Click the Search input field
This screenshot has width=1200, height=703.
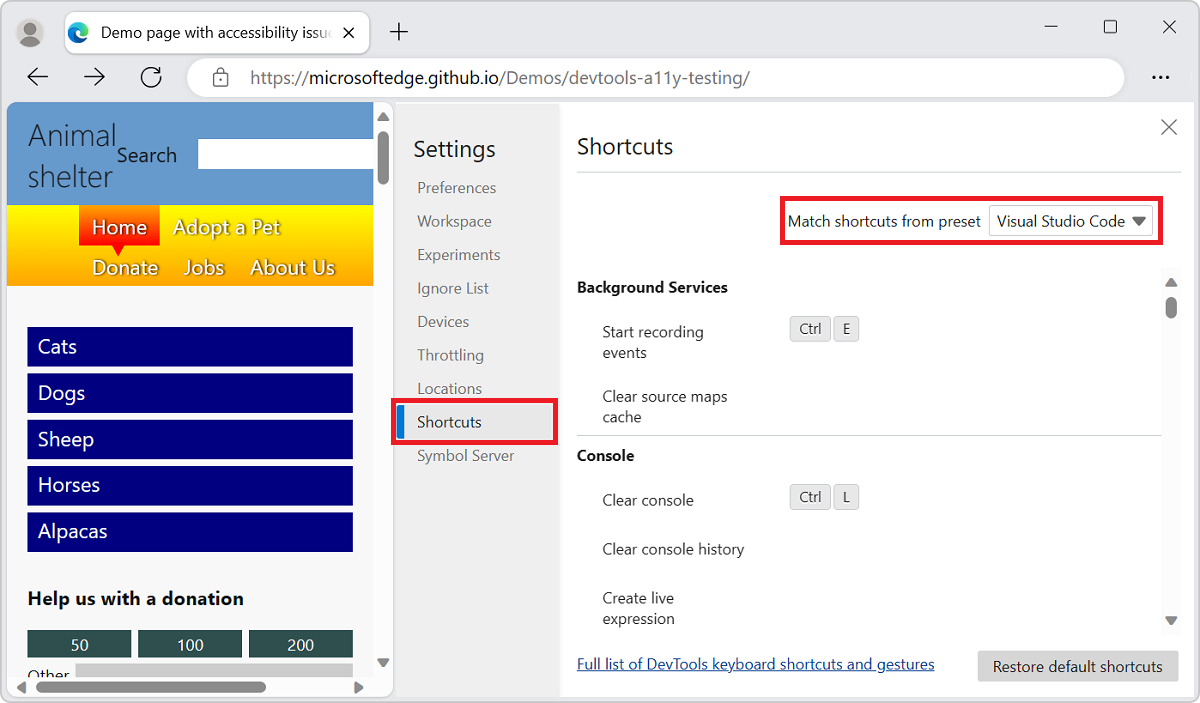pos(285,155)
